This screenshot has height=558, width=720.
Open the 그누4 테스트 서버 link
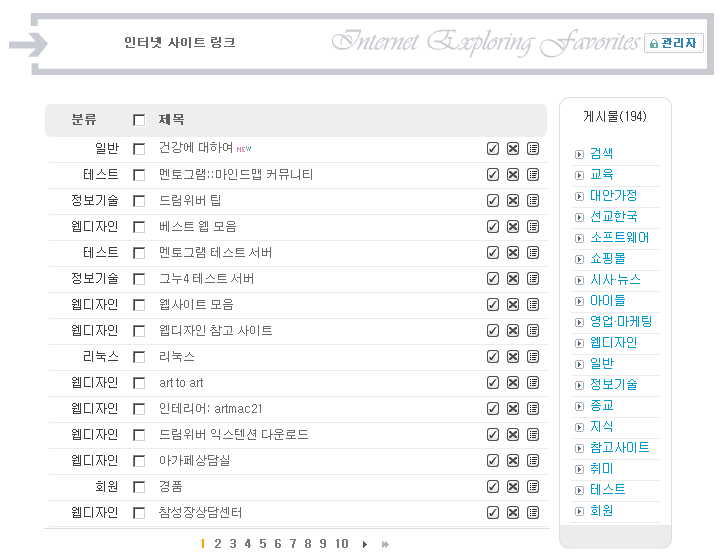pos(206,278)
